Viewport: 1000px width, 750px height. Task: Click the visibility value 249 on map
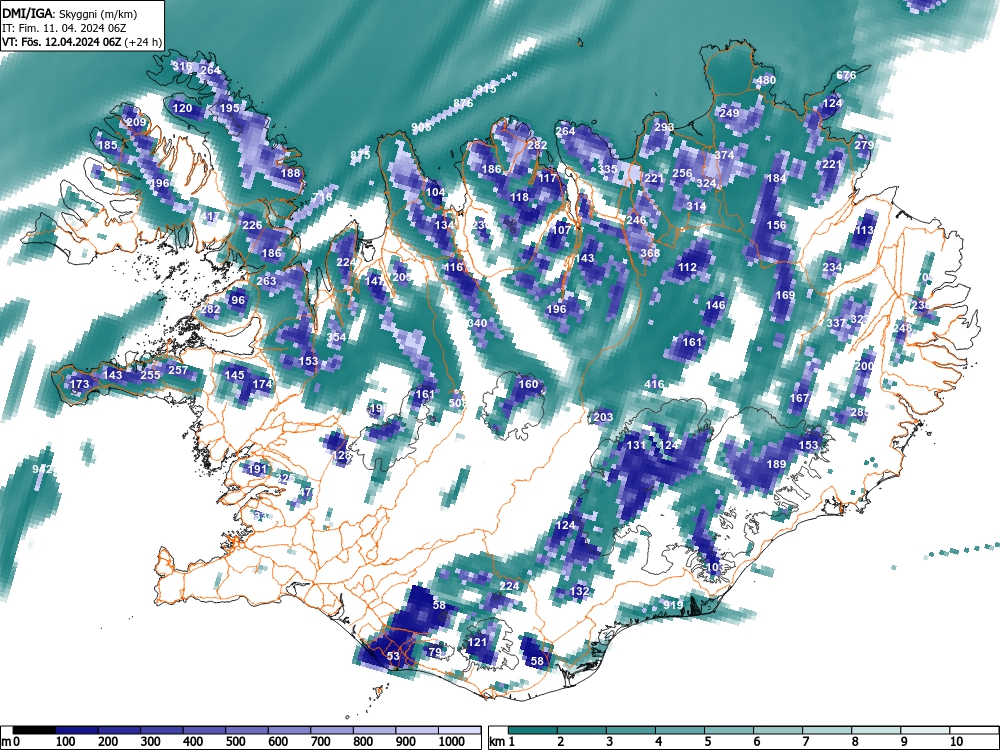(x=729, y=113)
